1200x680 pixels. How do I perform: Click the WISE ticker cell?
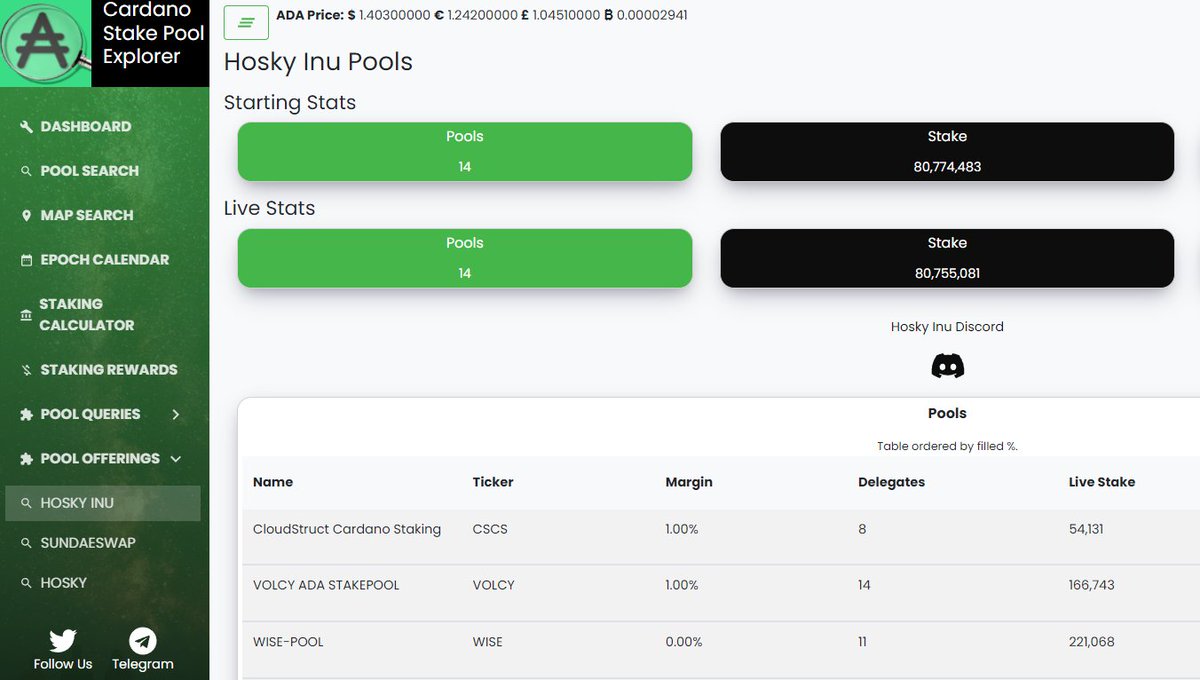(489, 642)
